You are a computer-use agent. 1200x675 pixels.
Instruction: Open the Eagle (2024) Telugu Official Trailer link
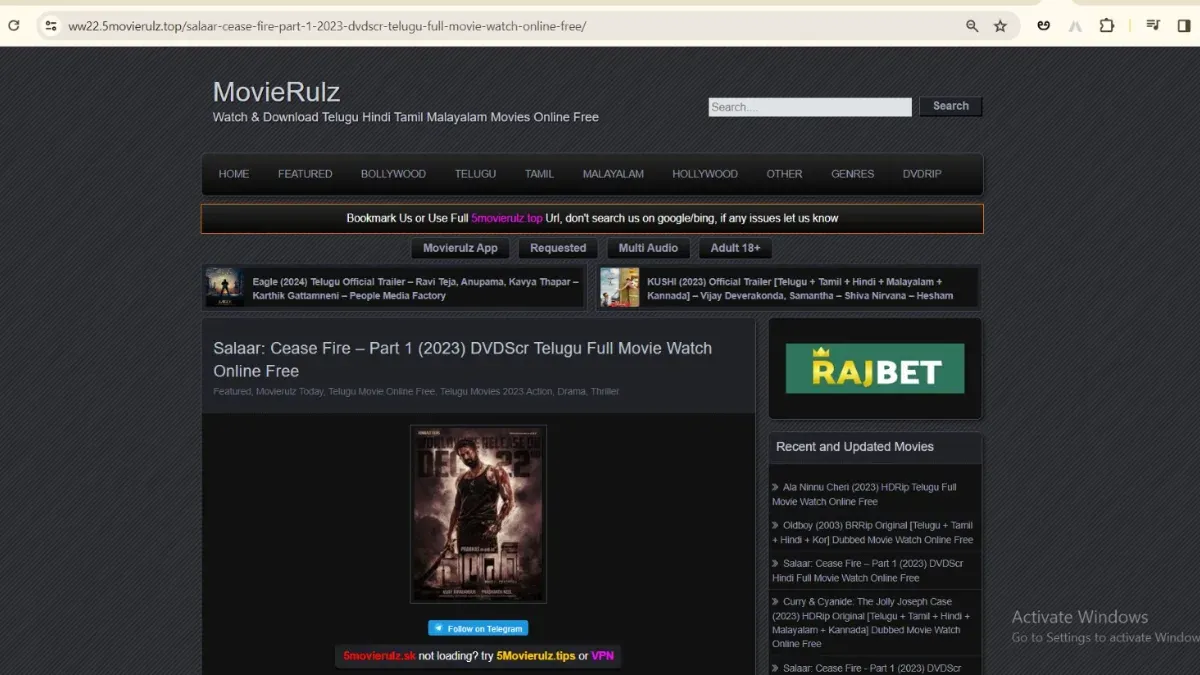click(415, 289)
